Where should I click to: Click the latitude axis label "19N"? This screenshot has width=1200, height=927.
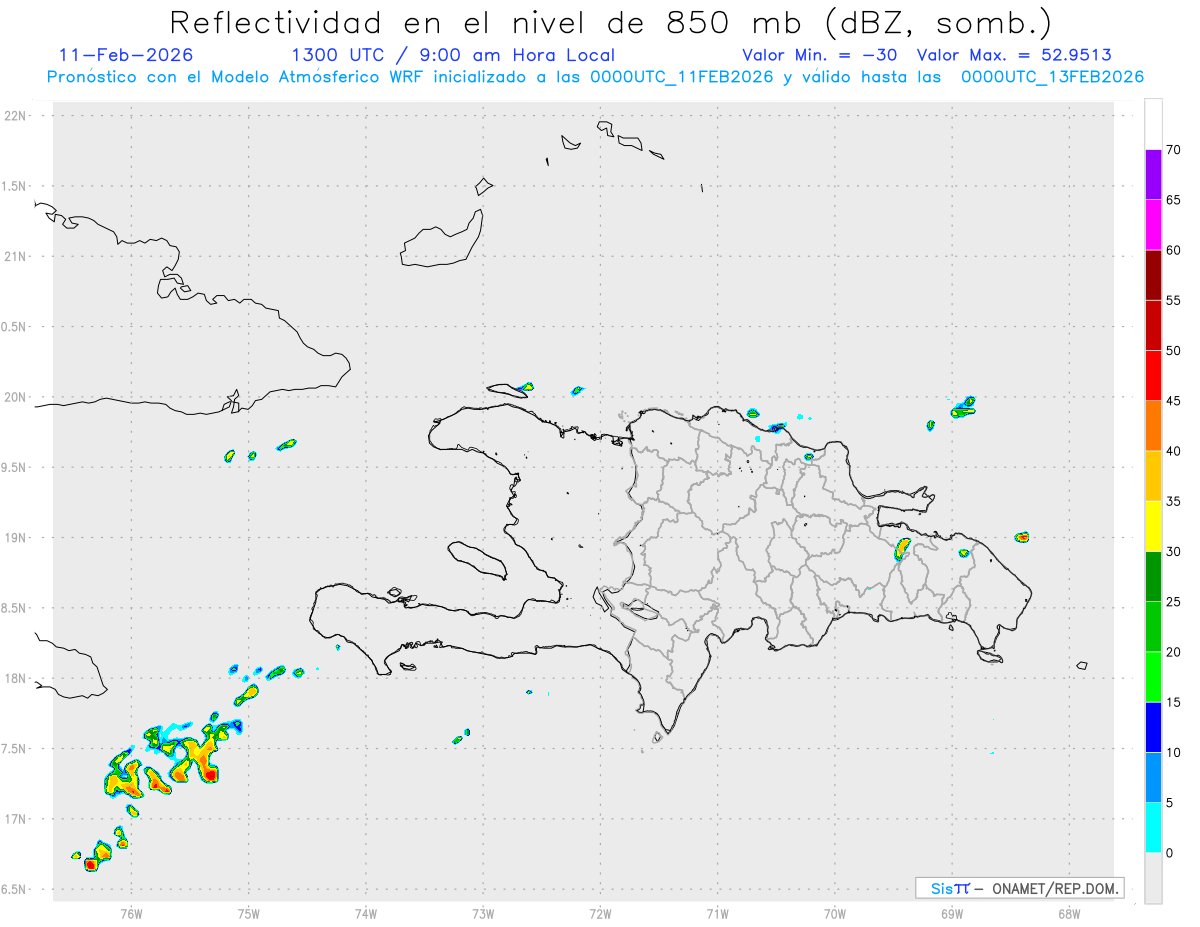tap(16, 538)
